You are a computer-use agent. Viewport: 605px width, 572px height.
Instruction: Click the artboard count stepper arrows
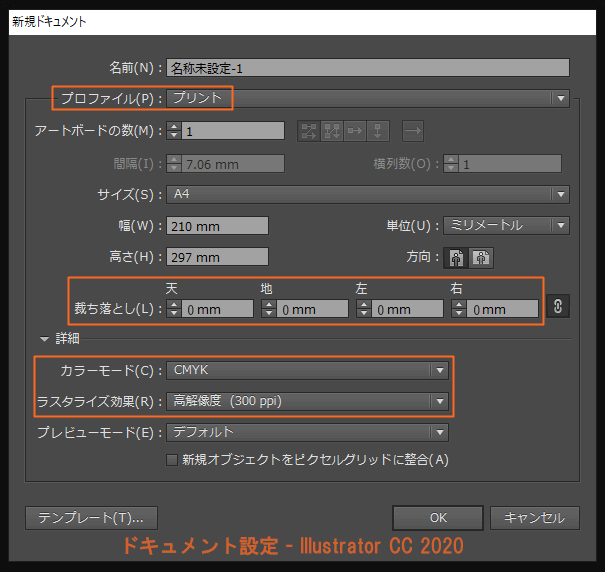click(173, 131)
